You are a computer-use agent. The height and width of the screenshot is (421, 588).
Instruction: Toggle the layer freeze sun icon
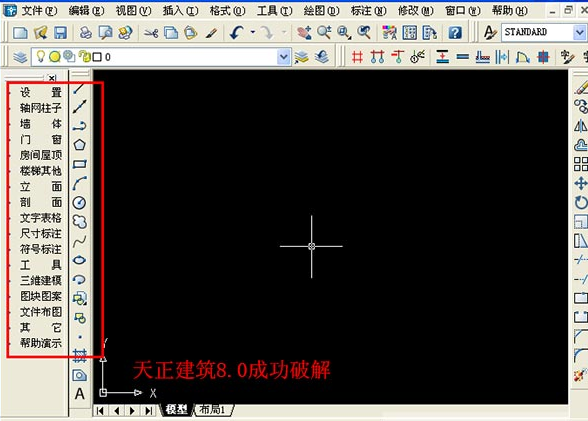click(55, 57)
